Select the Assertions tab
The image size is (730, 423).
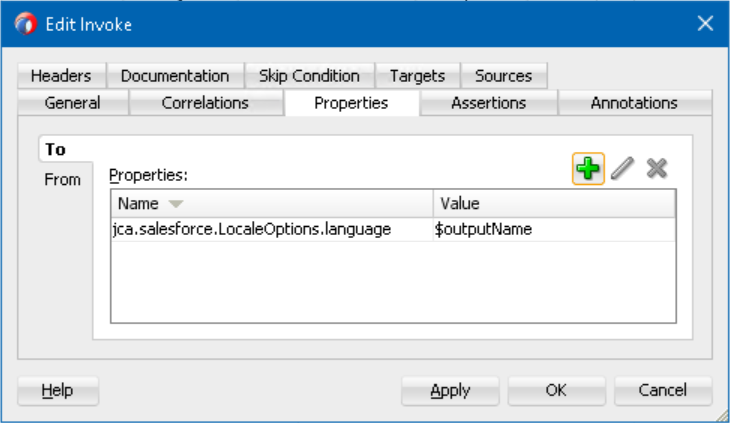click(488, 103)
